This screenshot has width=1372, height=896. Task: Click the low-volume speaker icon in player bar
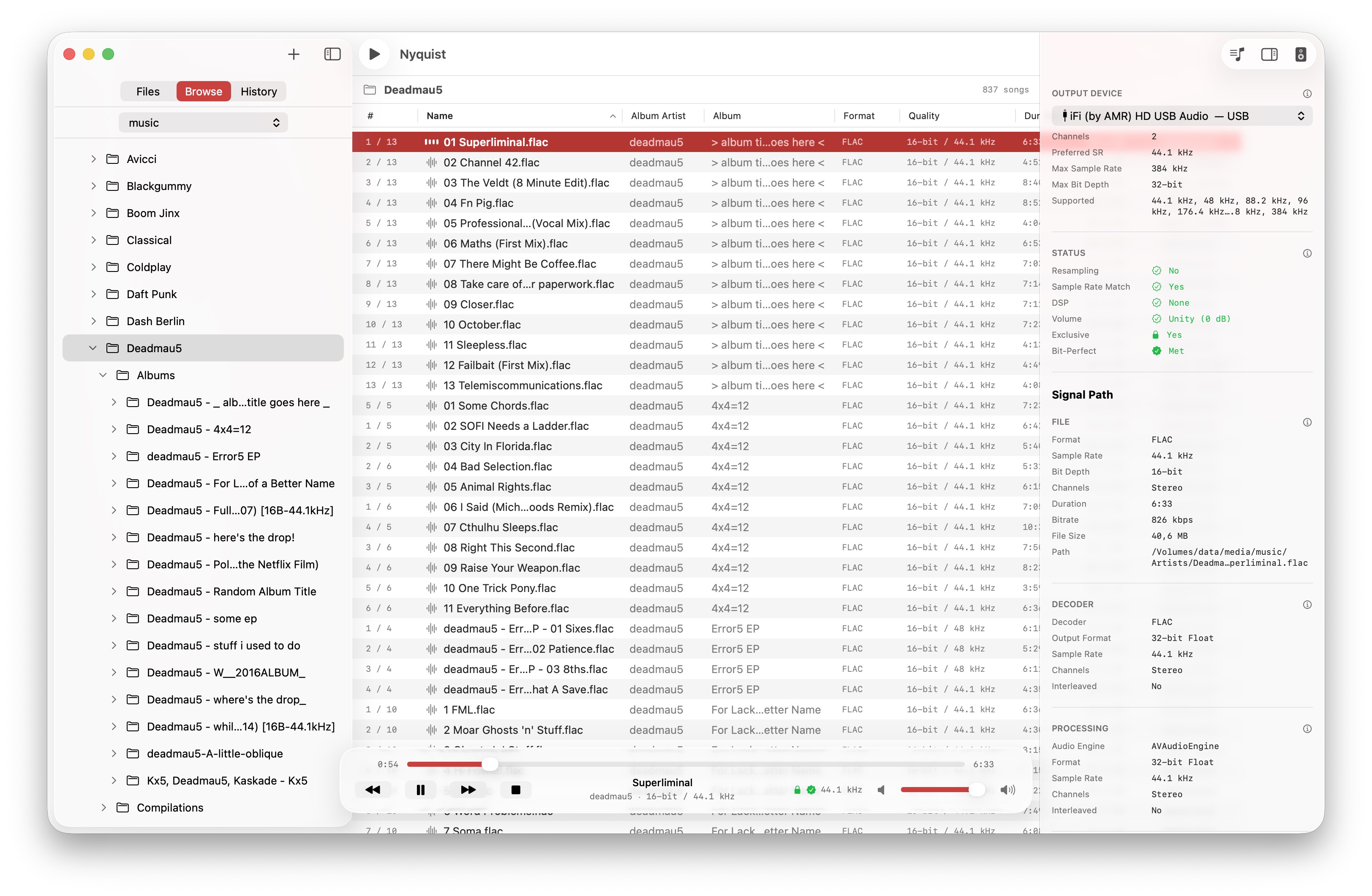[881, 790]
